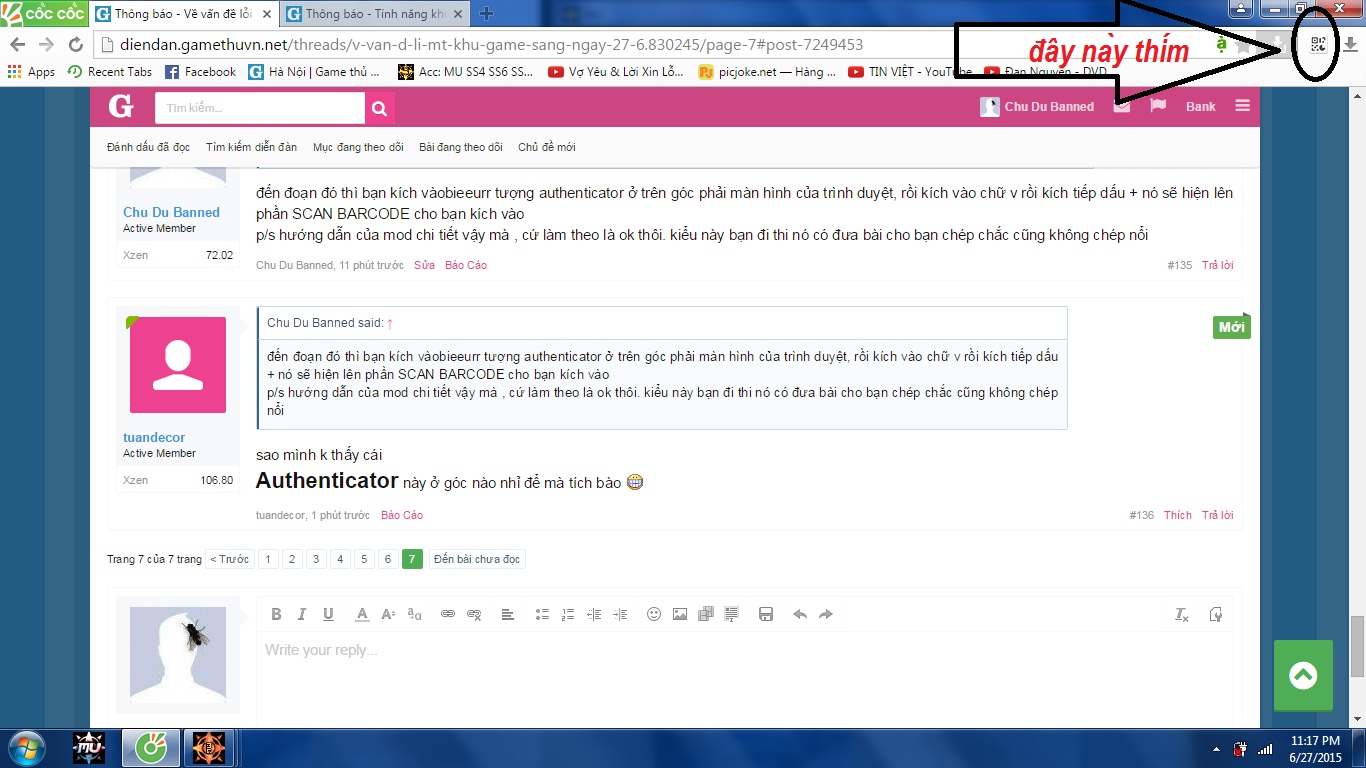Toggle the unordered bullet list

pyautogui.click(x=542, y=614)
